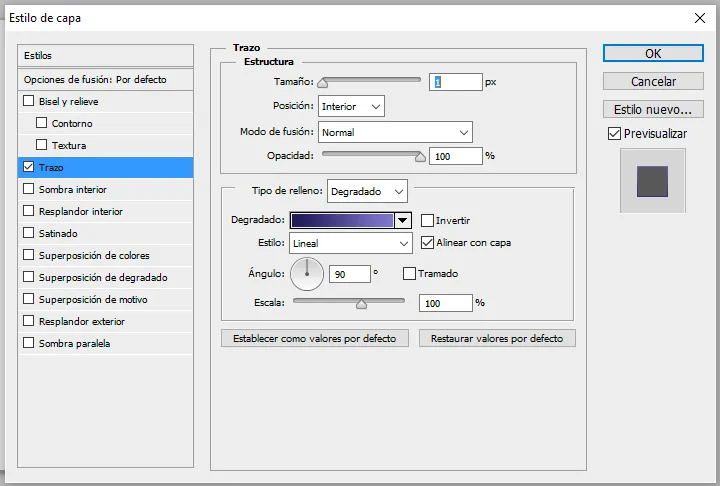Check the Satinado effect box
Screen dimensions: 720x486
(28, 233)
